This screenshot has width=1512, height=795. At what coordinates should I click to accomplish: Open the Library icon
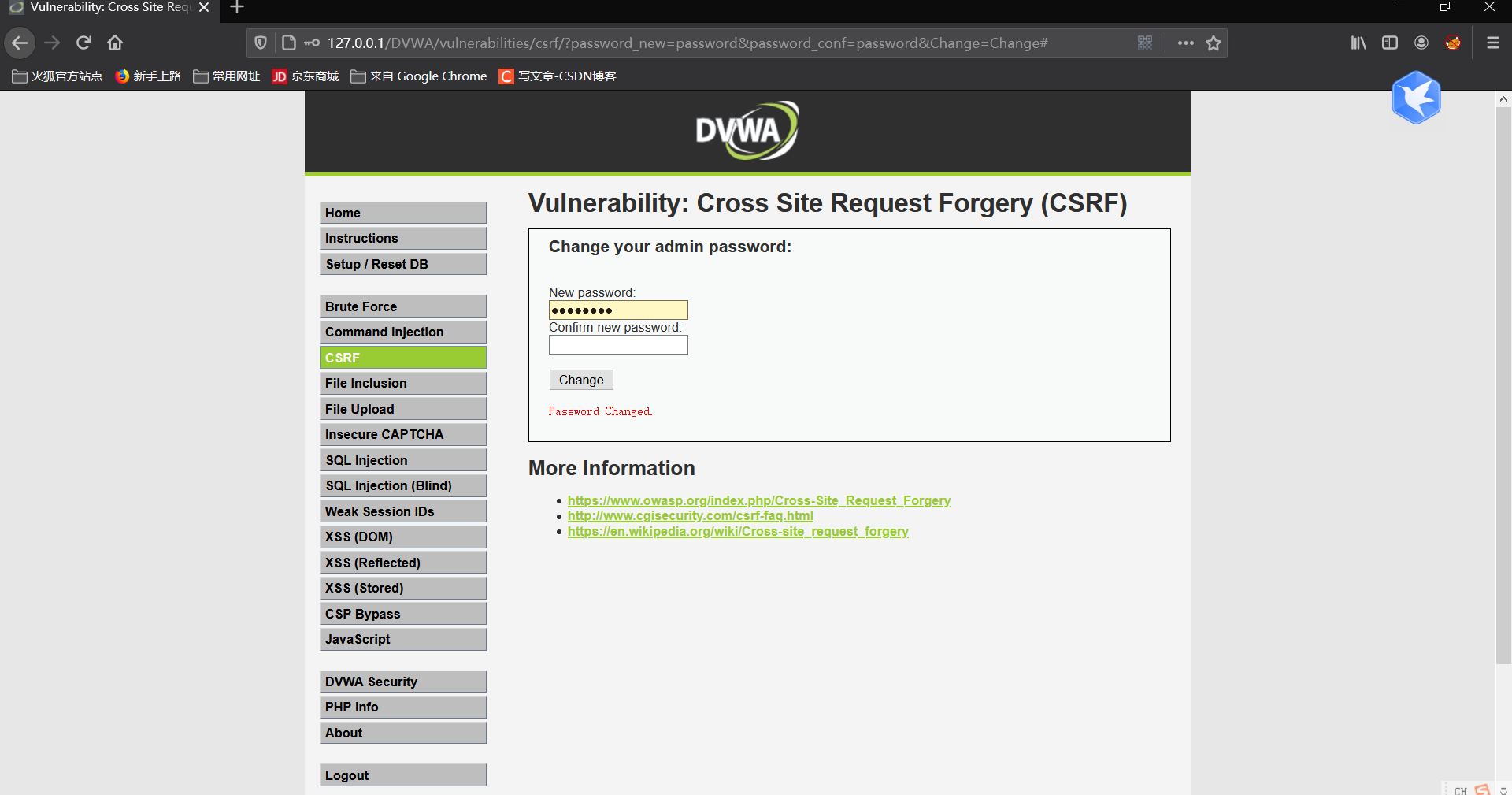click(x=1358, y=43)
